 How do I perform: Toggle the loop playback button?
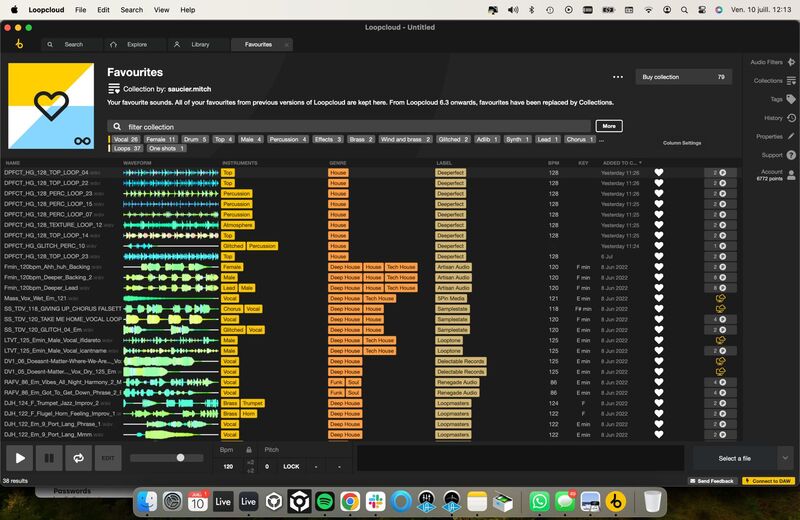pyautogui.click(x=79, y=458)
